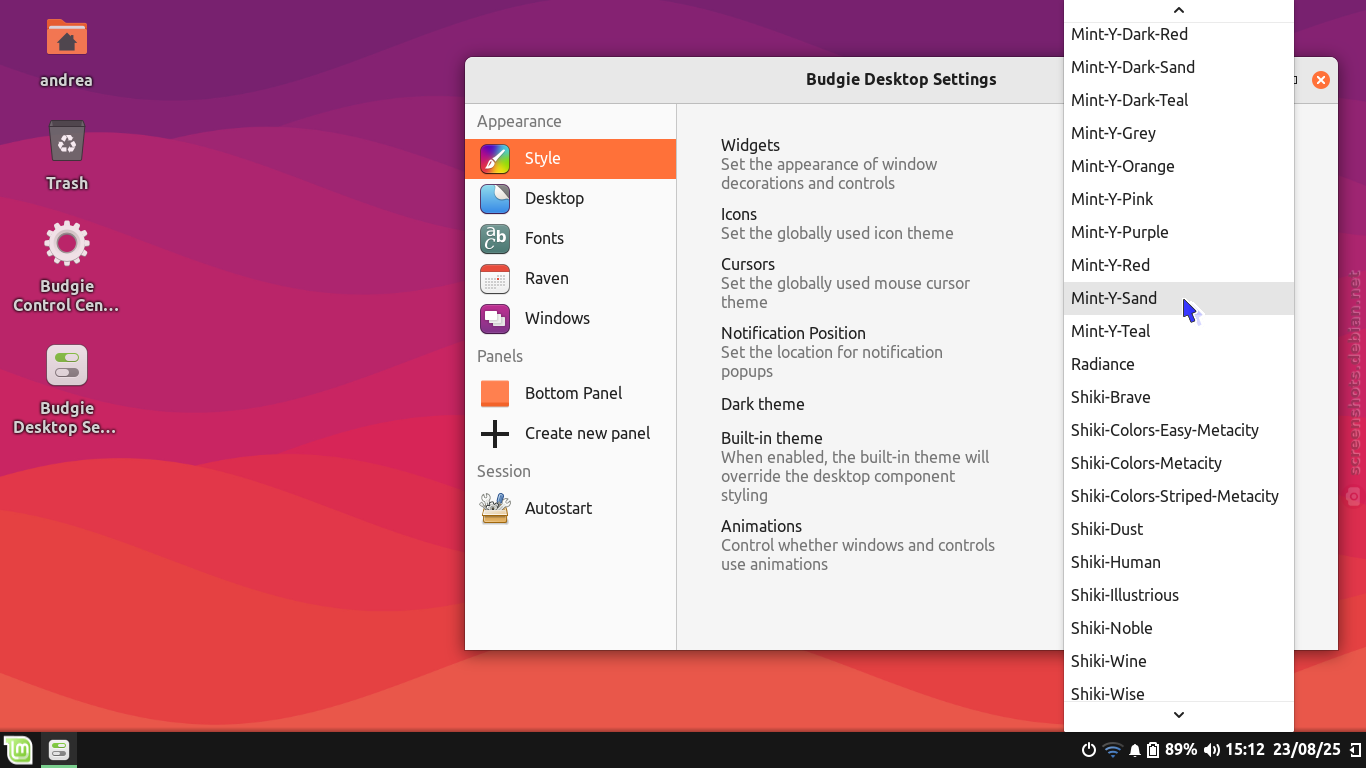Open the Desktop settings page
Image resolution: width=1366 pixels, height=768 pixels.
coord(570,198)
